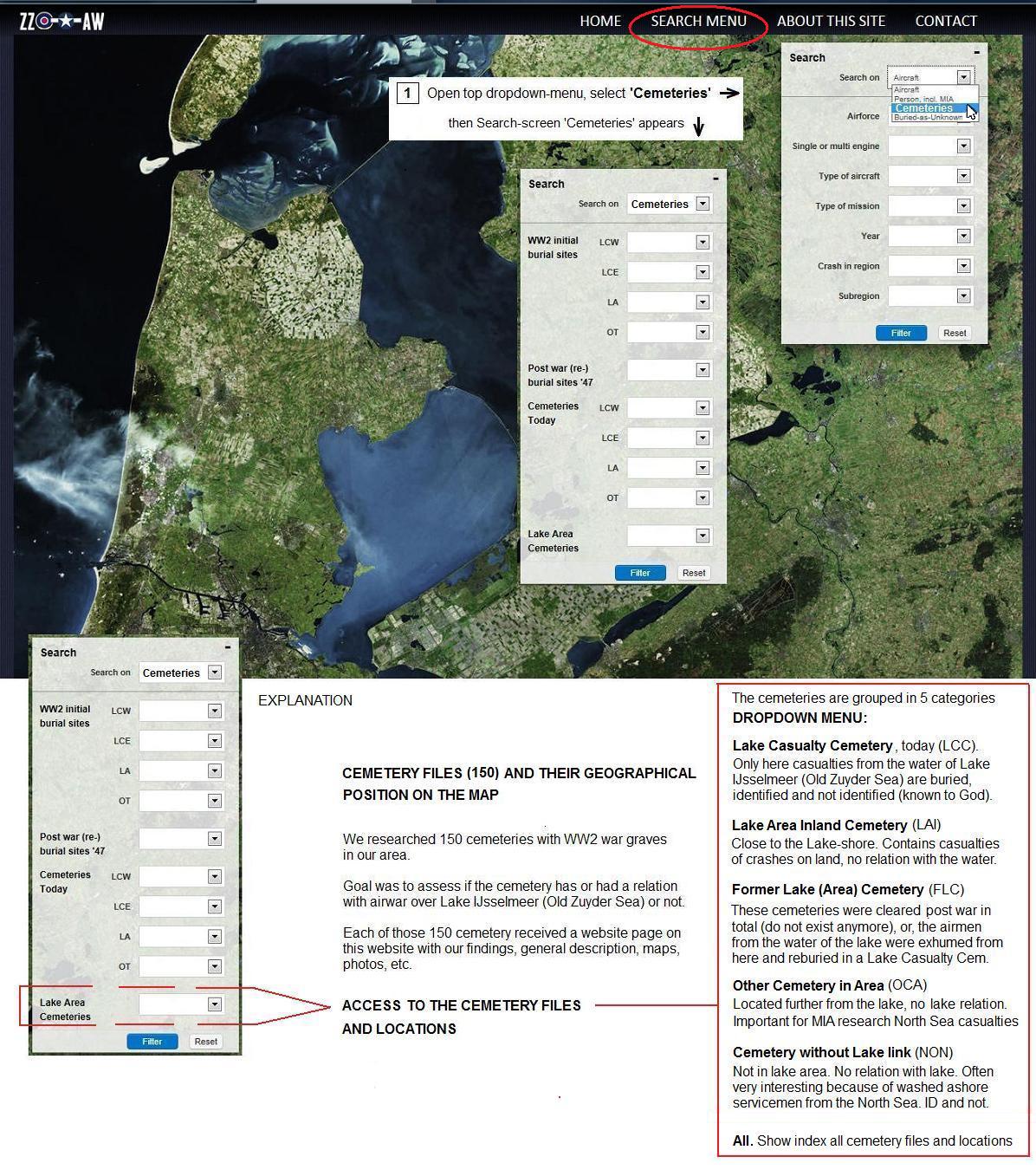Open the 'Single or multi engine' dropdown
1036x1176 pixels.
pyautogui.click(x=962, y=146)
